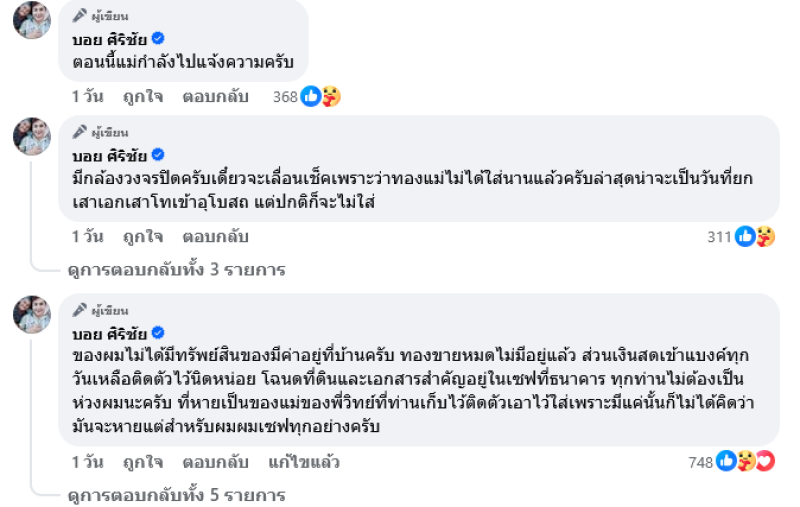Click the pencil author icon on the third comment

pyautogui.click(x=79, y=311)
